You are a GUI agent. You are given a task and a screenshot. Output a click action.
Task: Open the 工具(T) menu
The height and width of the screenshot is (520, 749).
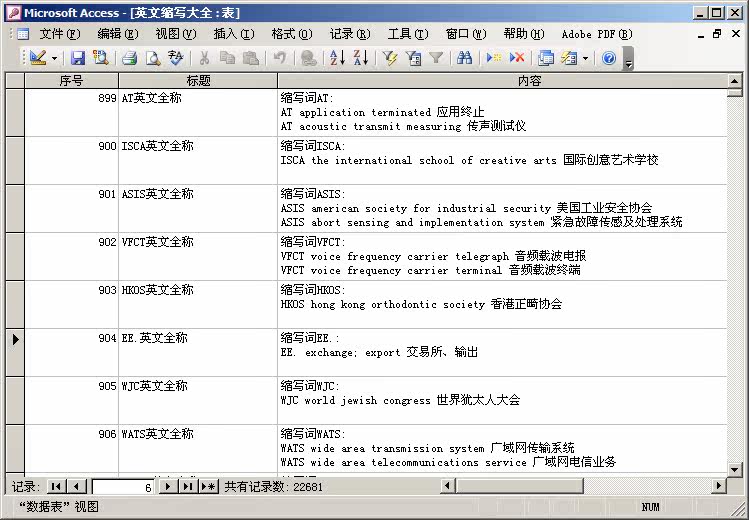coord(408,34)
